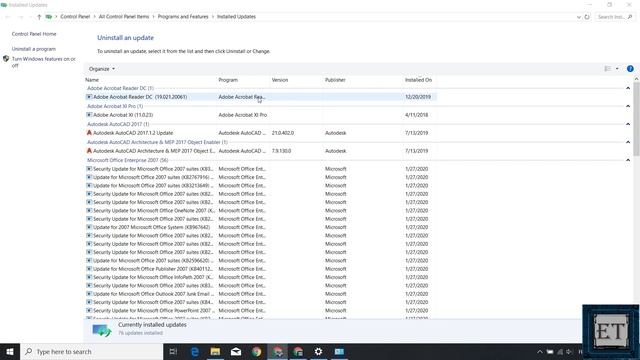Viewport: 640px width, 360px height.
Task: Refresh the Installed Updates list
Action: tap(587, 17)
